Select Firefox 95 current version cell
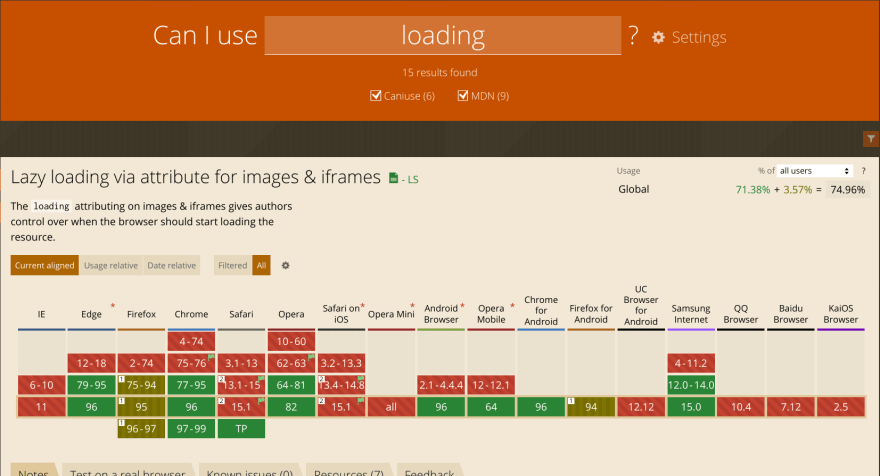 click(x=141, y=407)
